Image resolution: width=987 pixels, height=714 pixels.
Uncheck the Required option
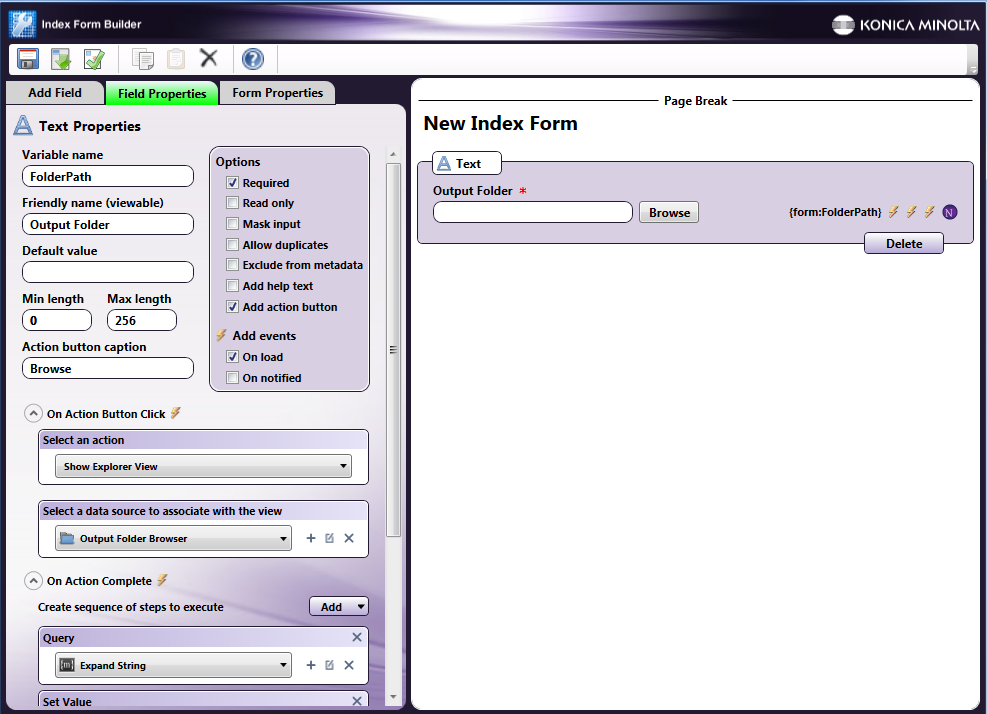point(232,183)
